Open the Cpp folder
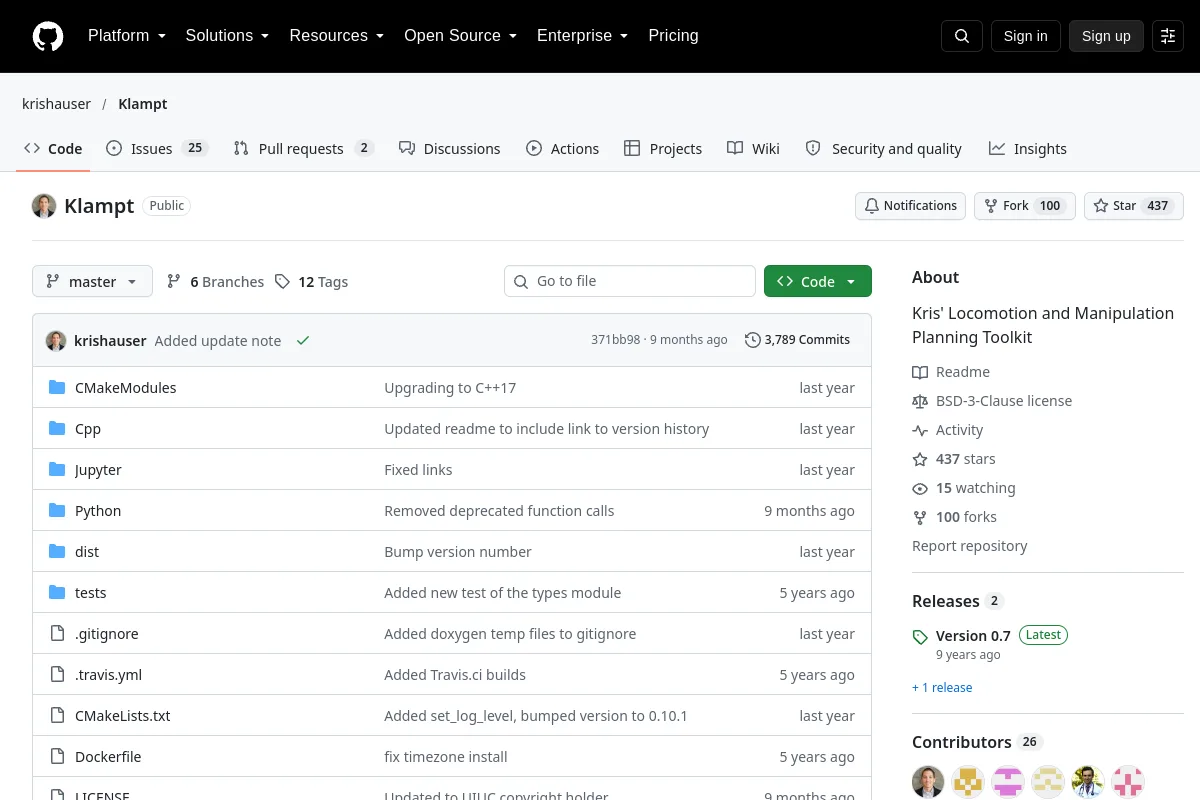 [x=88, y=429]
